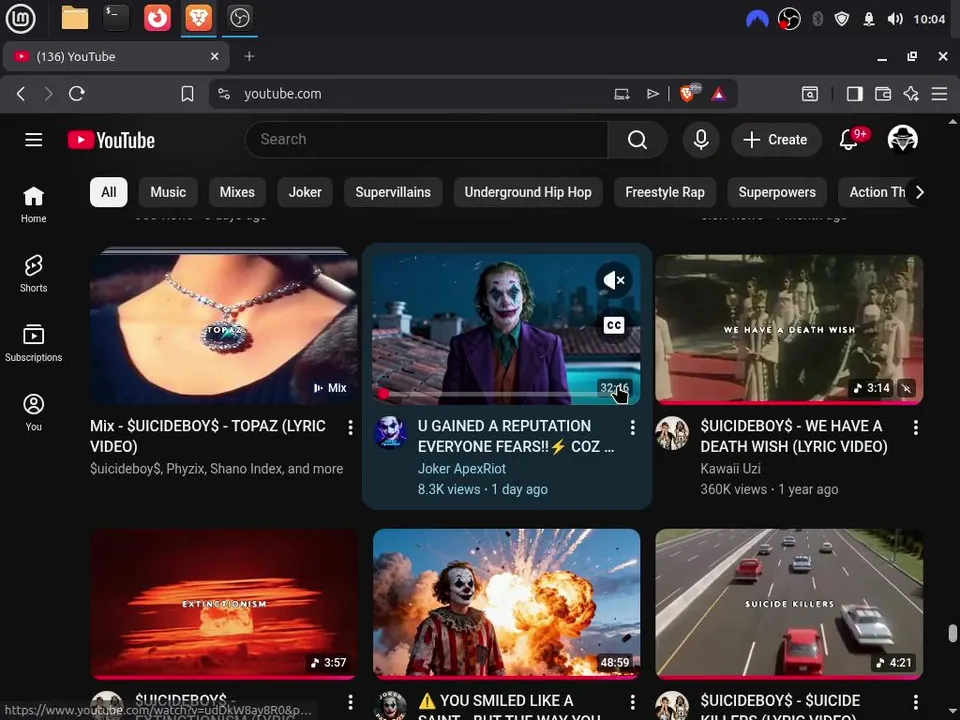Image resolution: width=960 pixels, height=720 pixels.
Task: Launch the Terminal from panel
Action: (116, 18)
